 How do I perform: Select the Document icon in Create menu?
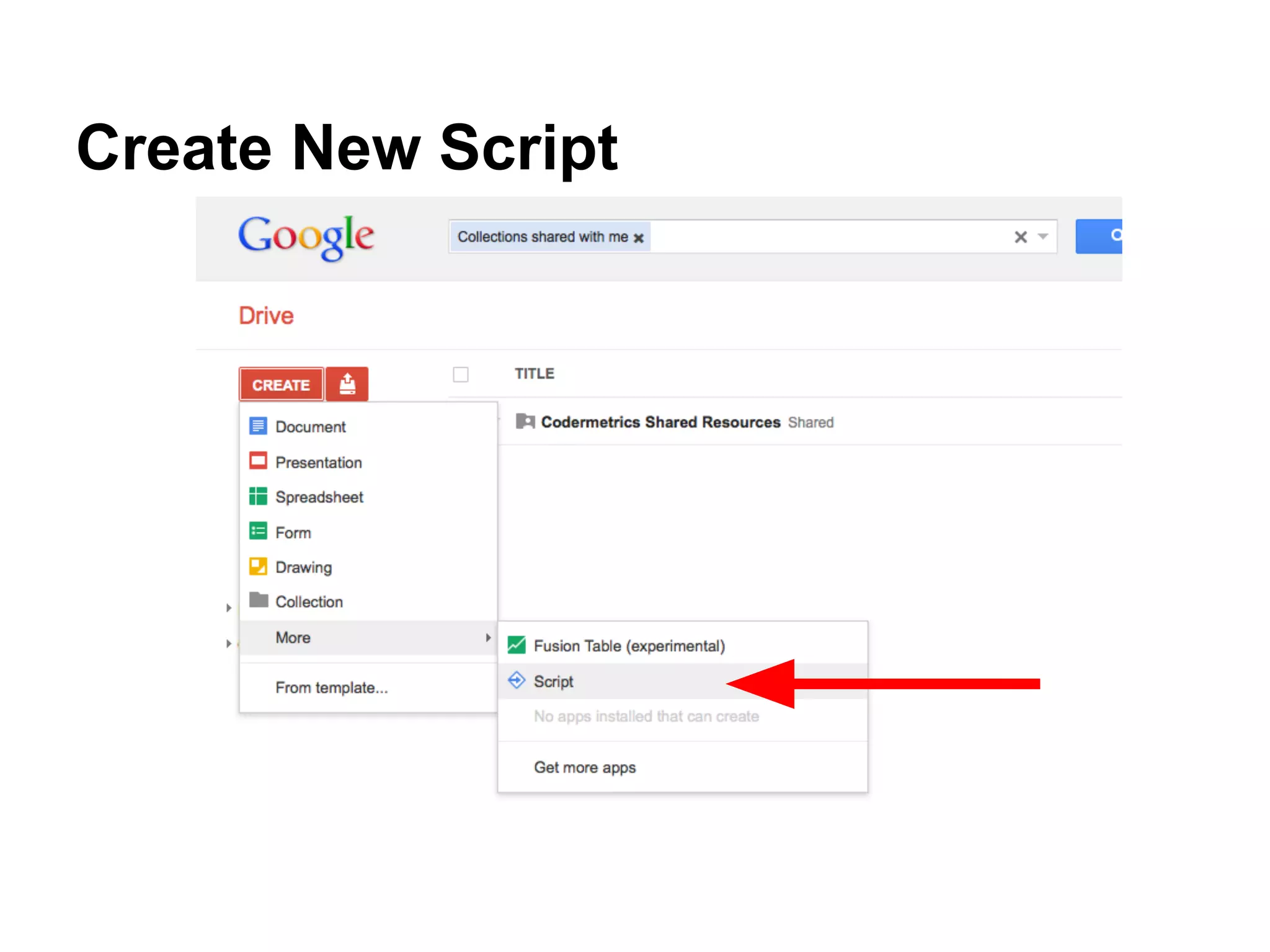click(258, 426)
